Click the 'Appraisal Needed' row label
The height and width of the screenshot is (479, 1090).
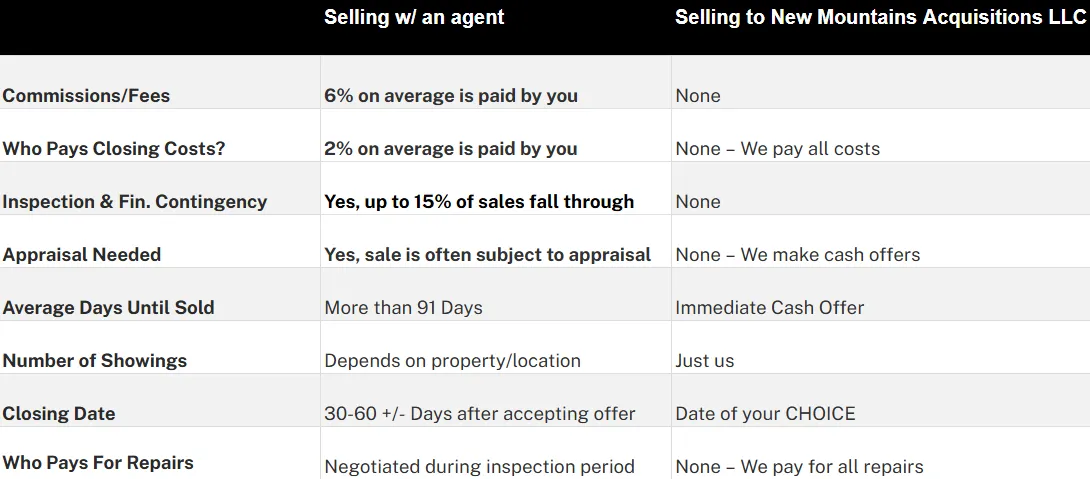pyautogui.click(x=82, y=255)
